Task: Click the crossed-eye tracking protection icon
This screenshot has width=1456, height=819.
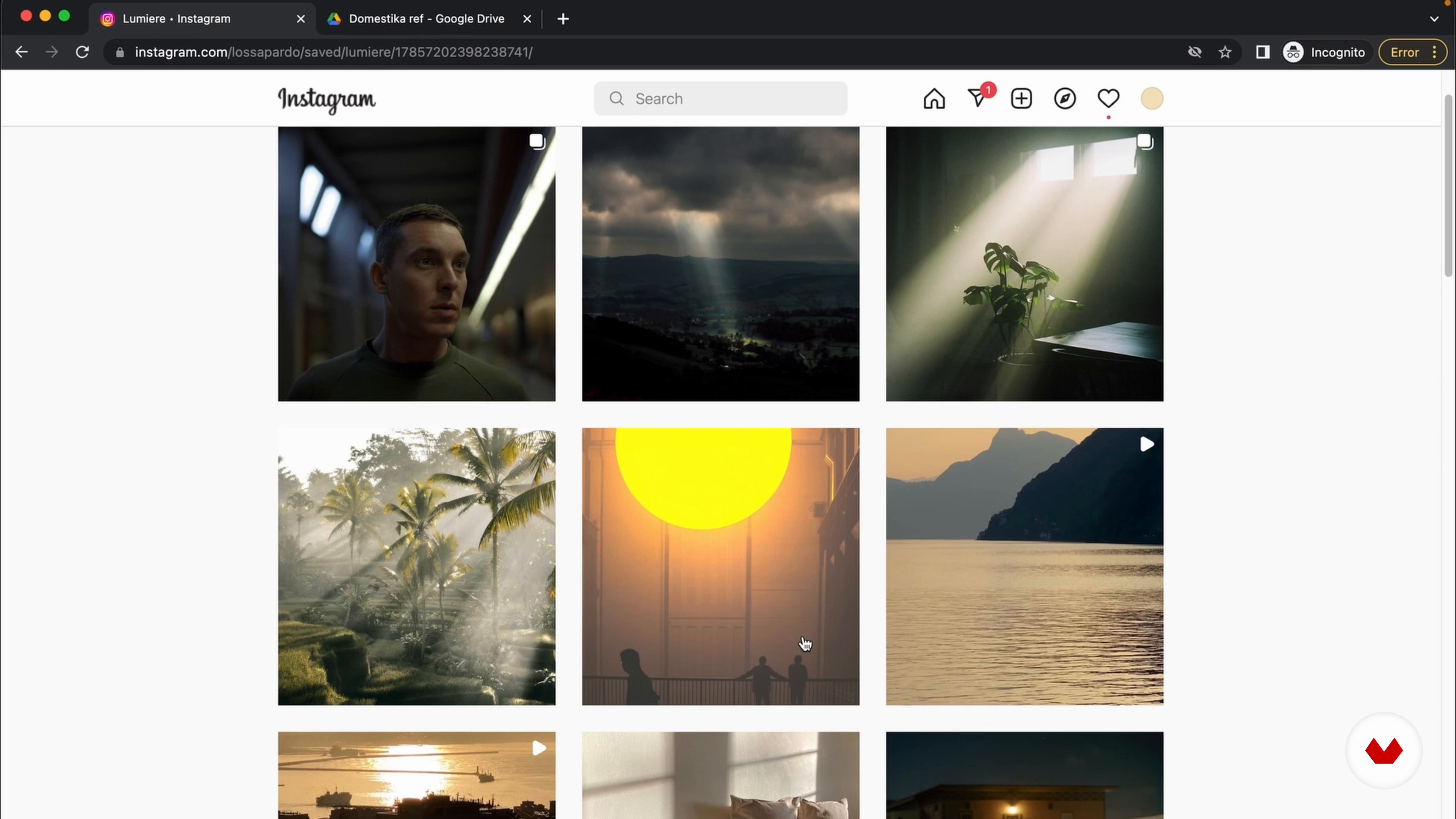Action: 1194,52
